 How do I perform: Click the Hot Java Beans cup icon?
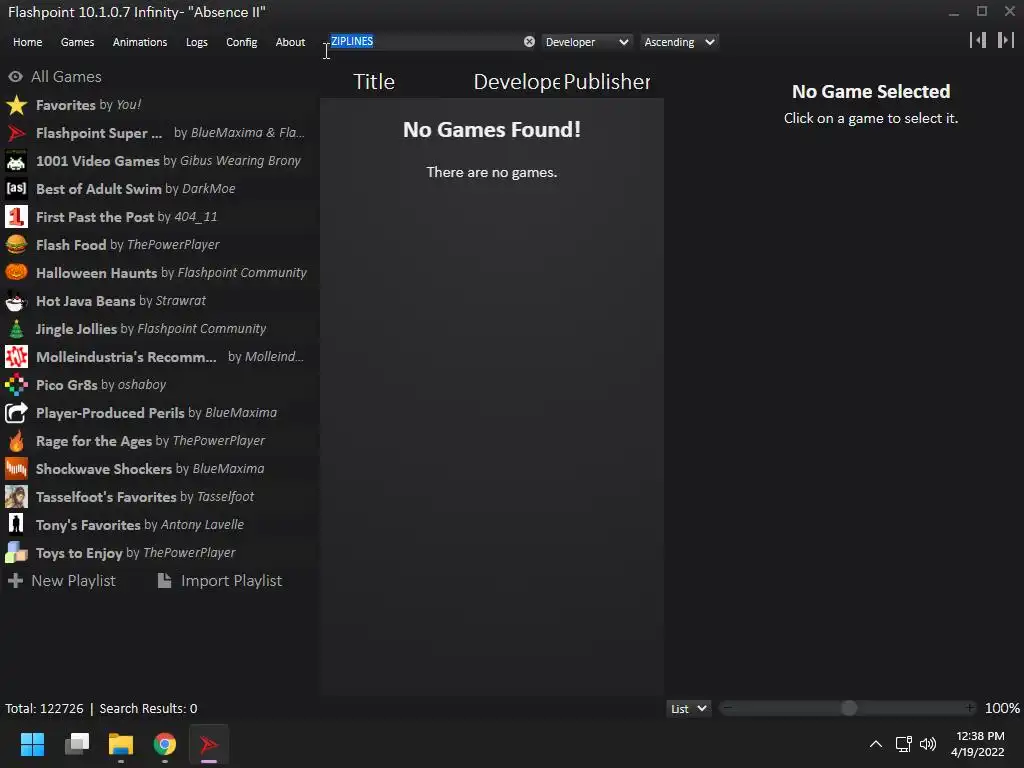click(16, 300)
